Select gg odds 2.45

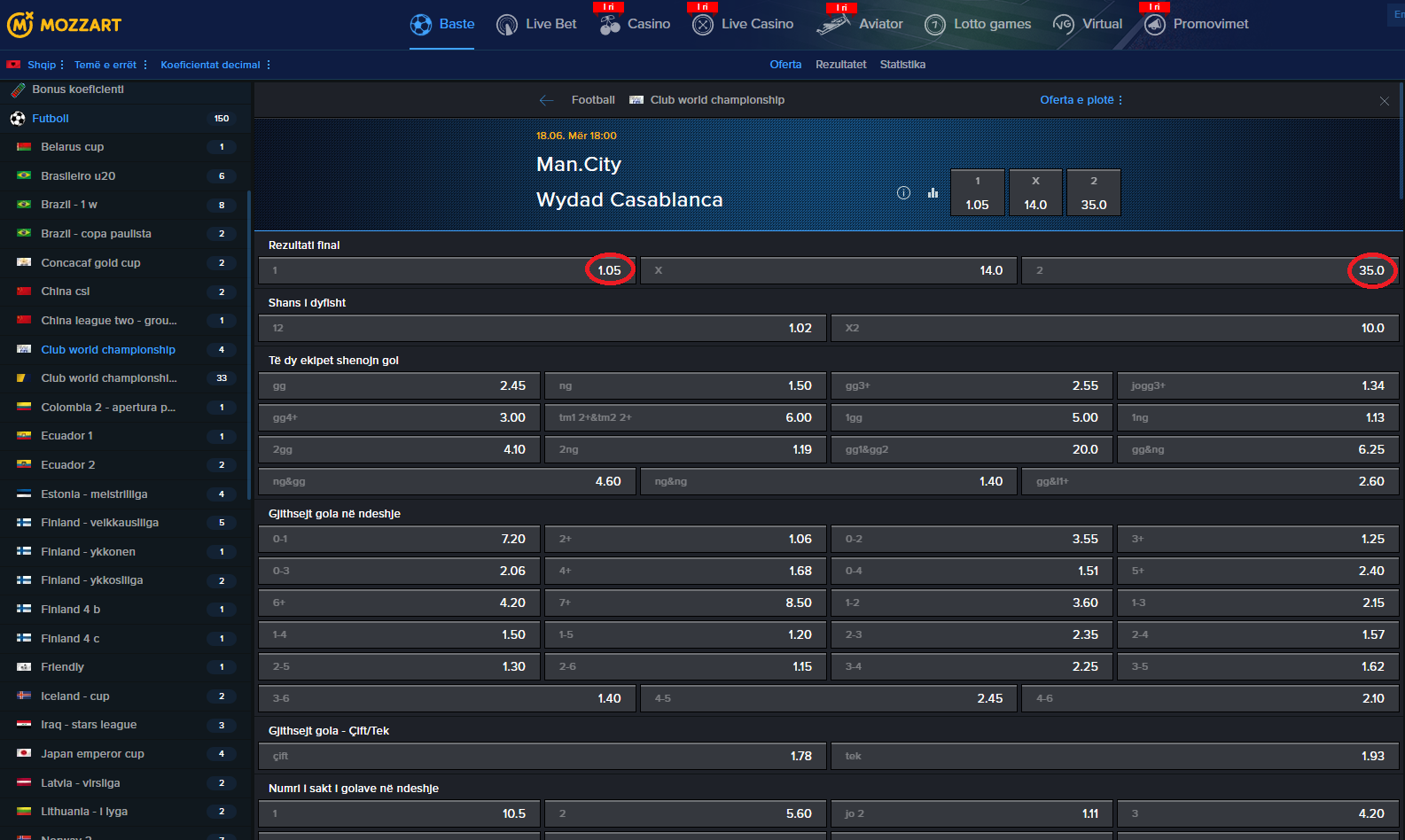[x=399, y=385]
